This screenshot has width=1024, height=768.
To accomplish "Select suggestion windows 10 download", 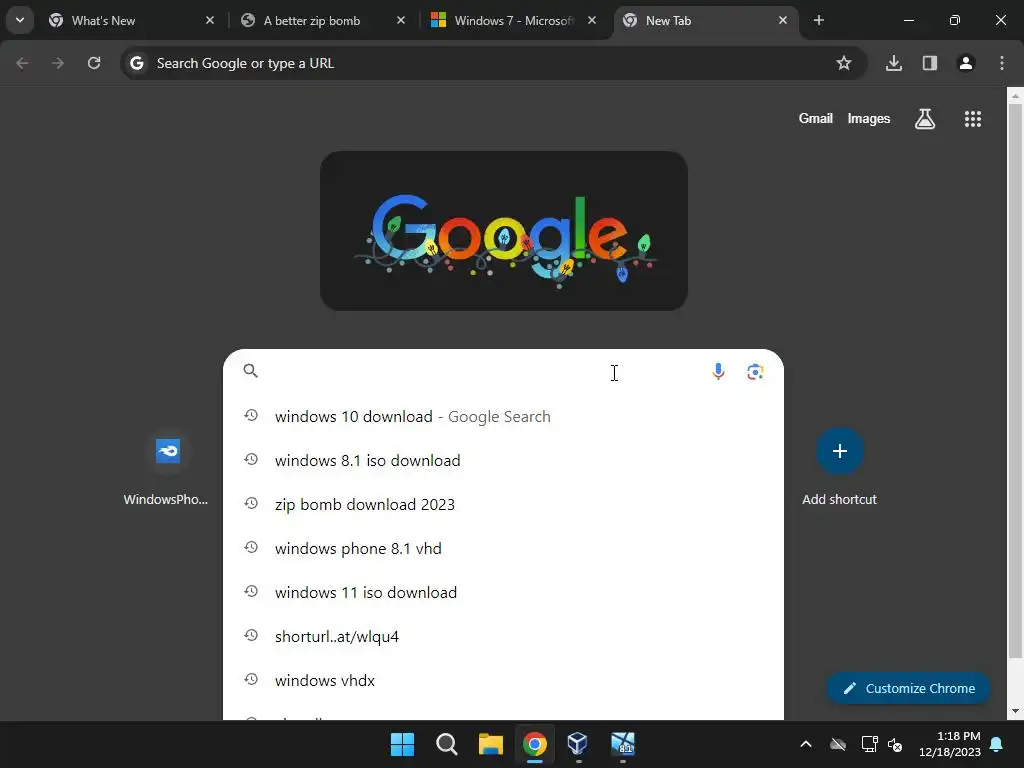I will [x=504, y=417].
